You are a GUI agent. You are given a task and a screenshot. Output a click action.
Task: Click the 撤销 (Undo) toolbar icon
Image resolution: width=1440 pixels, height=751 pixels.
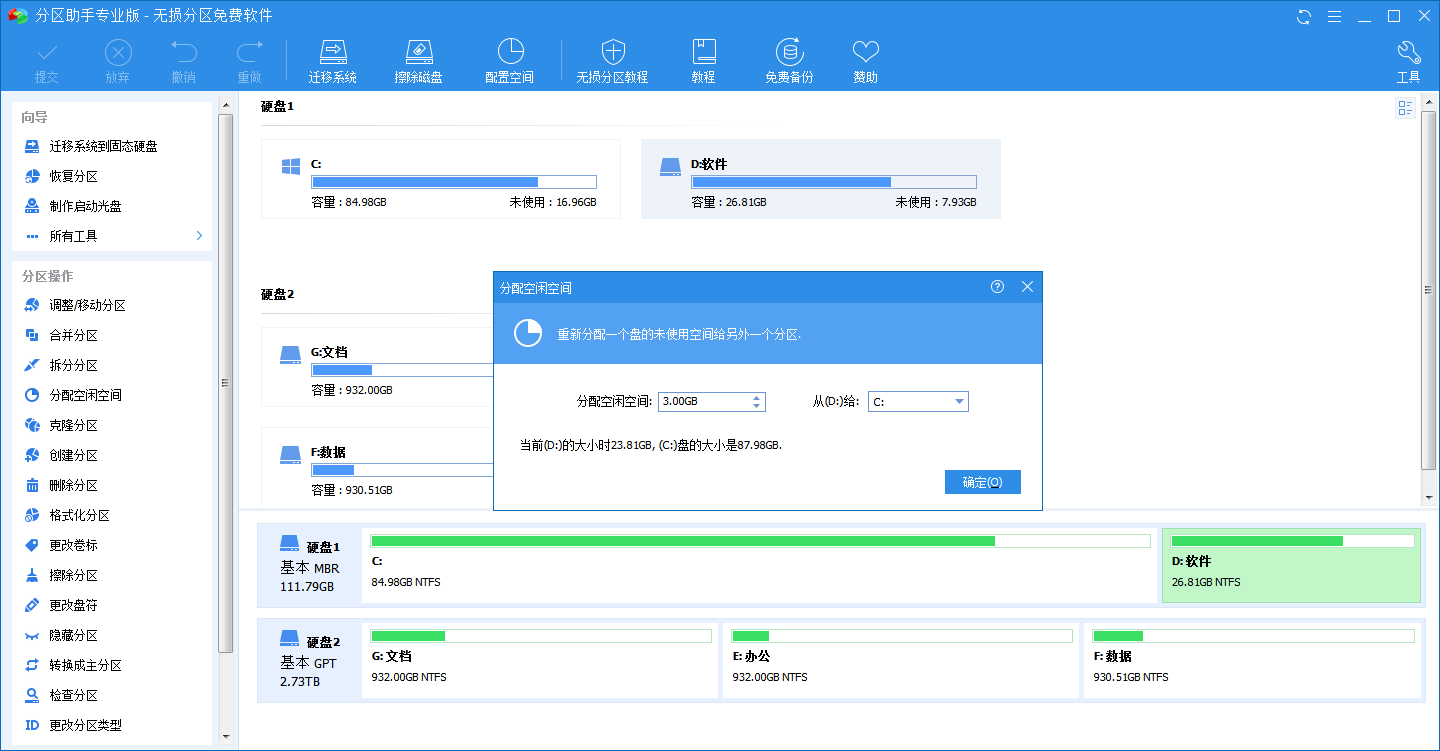184,62
